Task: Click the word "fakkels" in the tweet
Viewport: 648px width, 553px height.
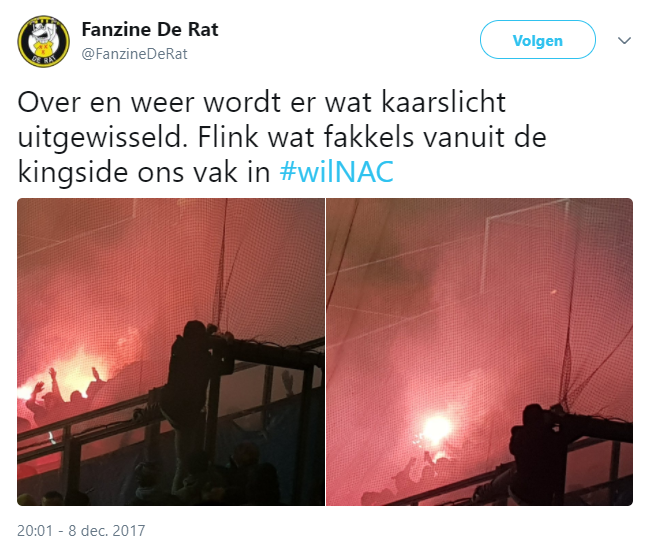Action: click(x=369, y=137)
